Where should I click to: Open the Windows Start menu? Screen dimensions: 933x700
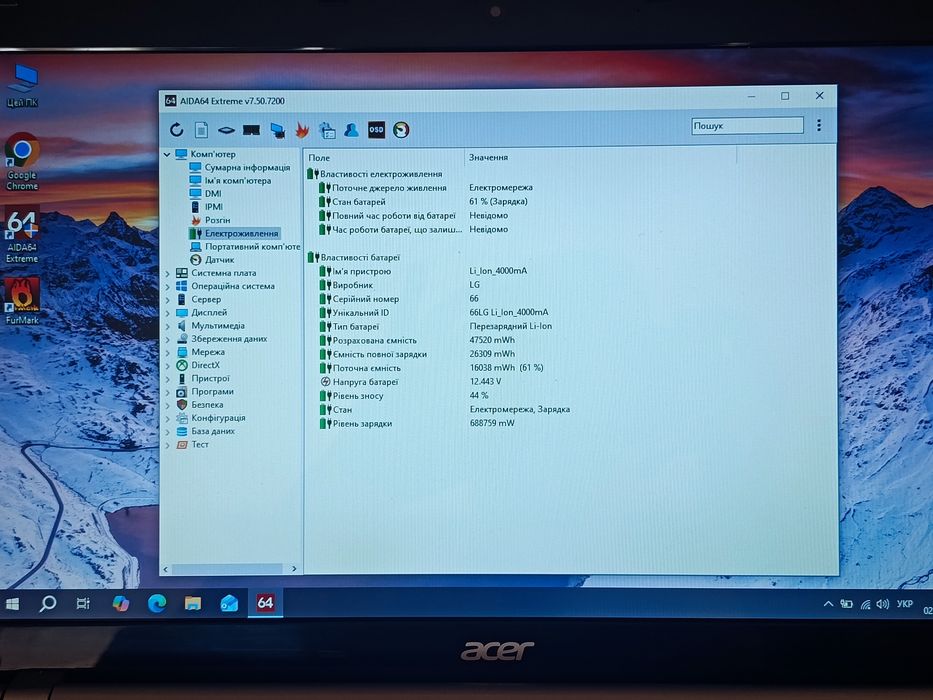click(x=12, y=604)
